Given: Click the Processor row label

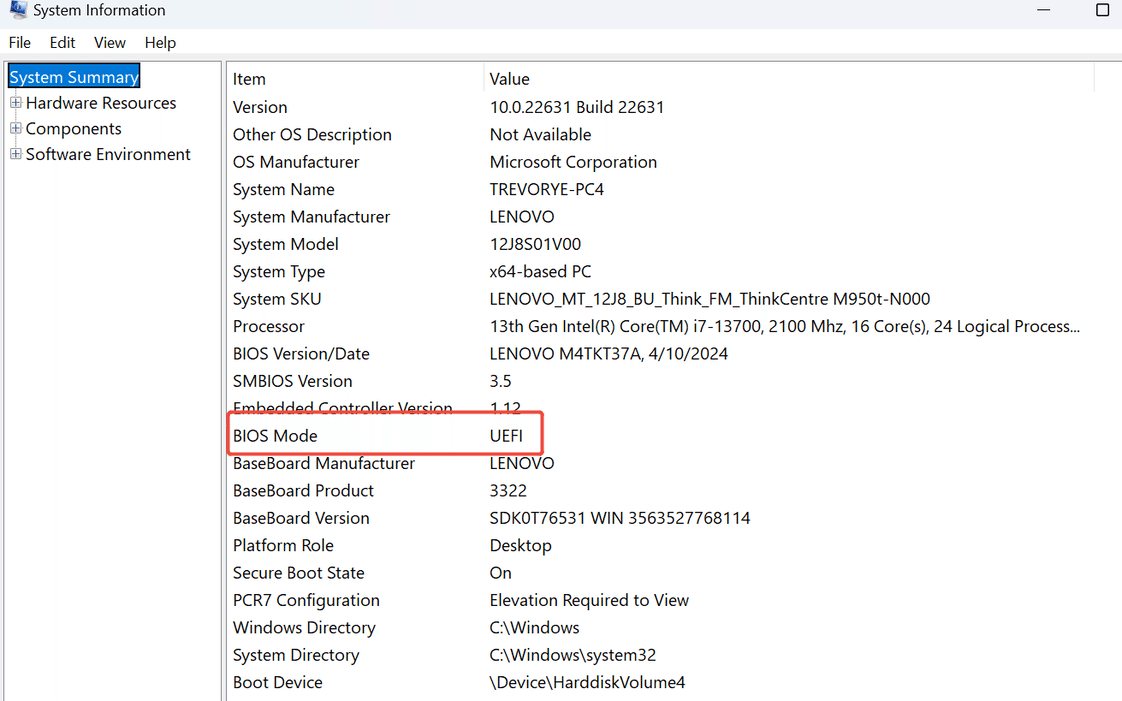Looking at the screenshot, I should (x=268, y=327).
